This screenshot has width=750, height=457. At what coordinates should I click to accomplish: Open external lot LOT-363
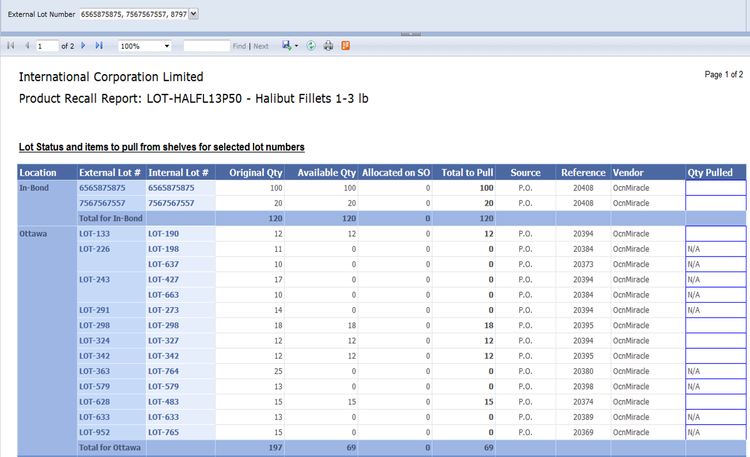[94, 371]
